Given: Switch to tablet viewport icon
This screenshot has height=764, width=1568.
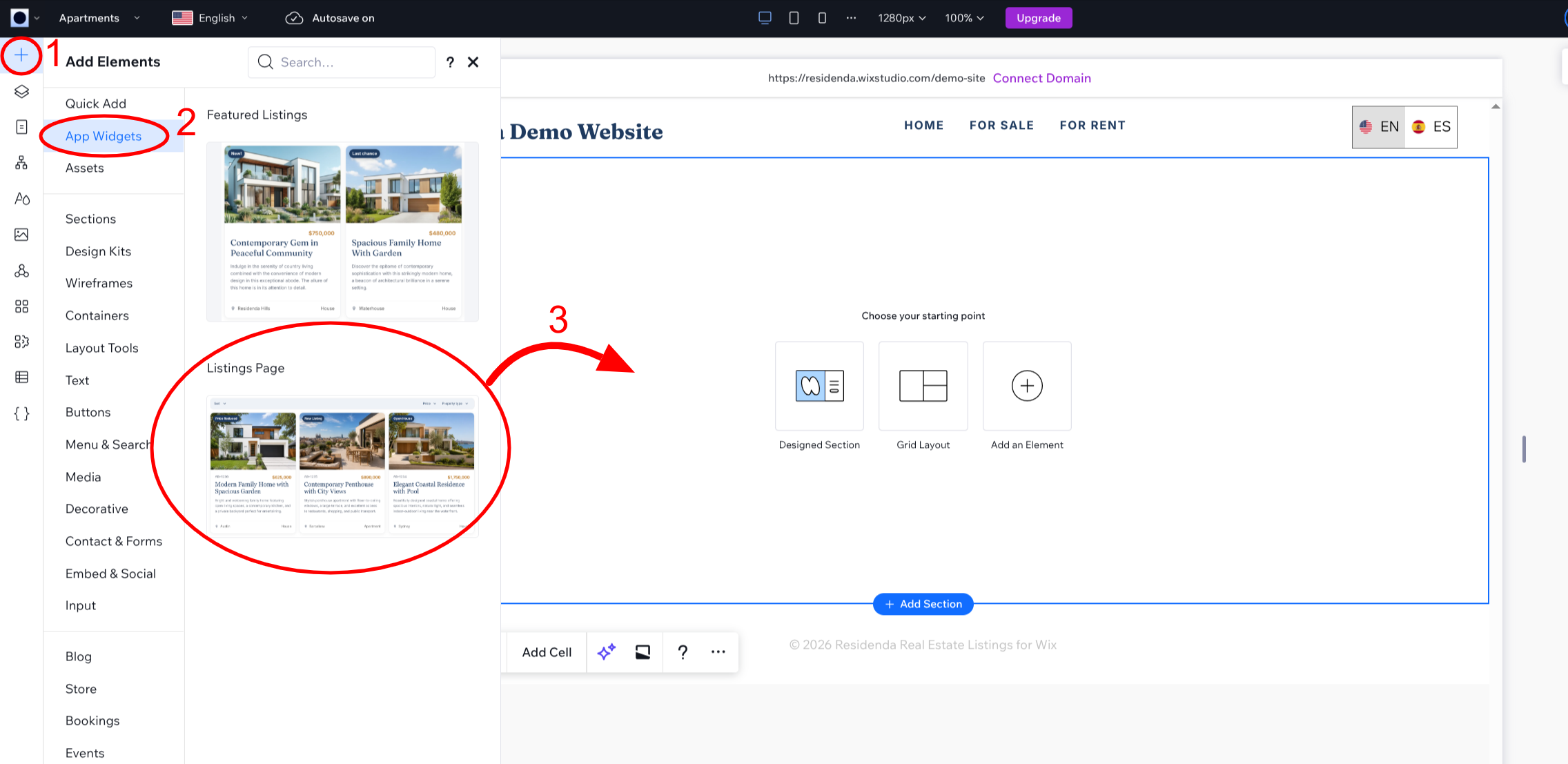Looking at the screenshot, I should [794, 18].
